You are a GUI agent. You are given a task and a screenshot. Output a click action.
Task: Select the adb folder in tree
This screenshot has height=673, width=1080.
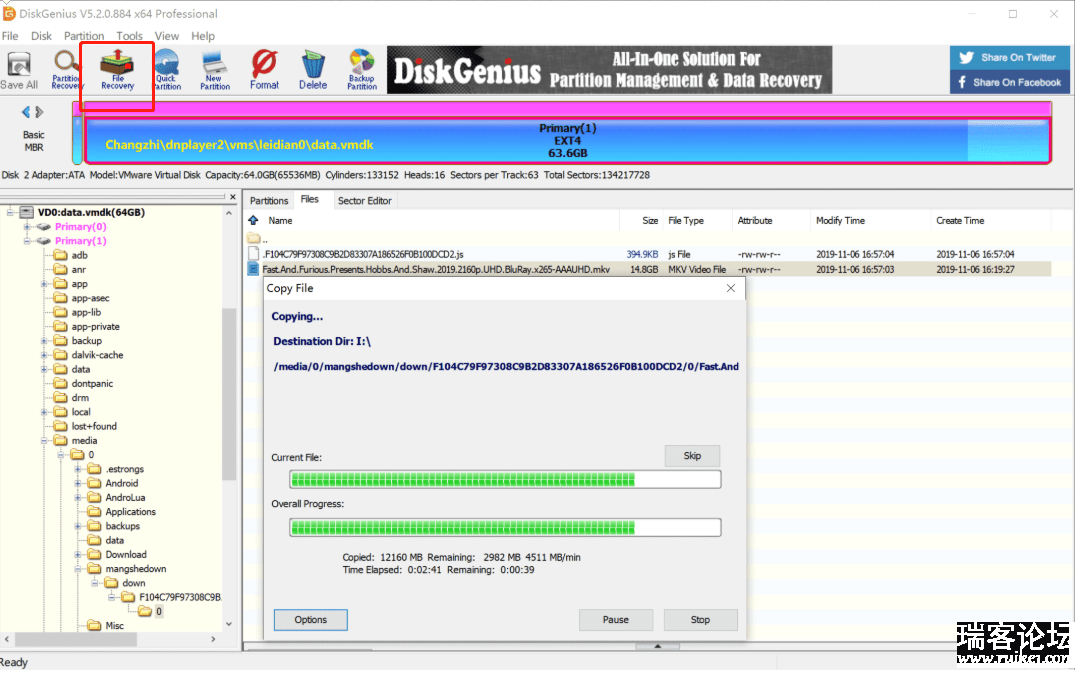pyautogui.click(x=79, y=256)
